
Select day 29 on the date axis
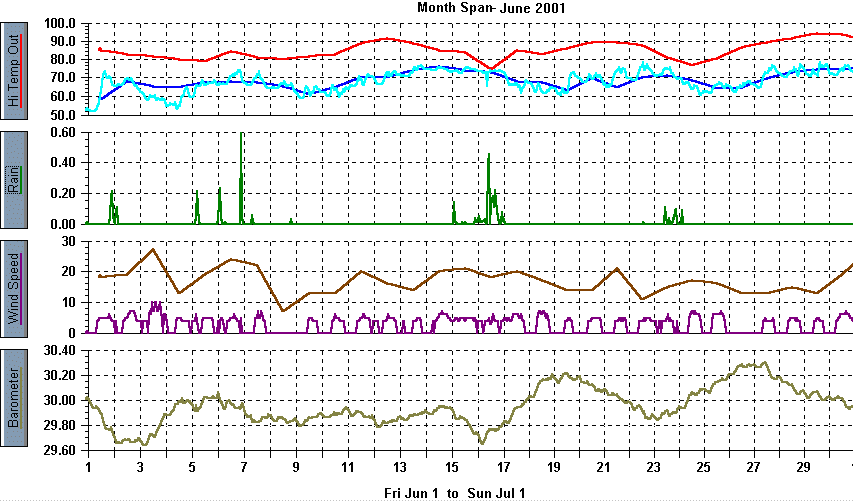tap(803, 468)
